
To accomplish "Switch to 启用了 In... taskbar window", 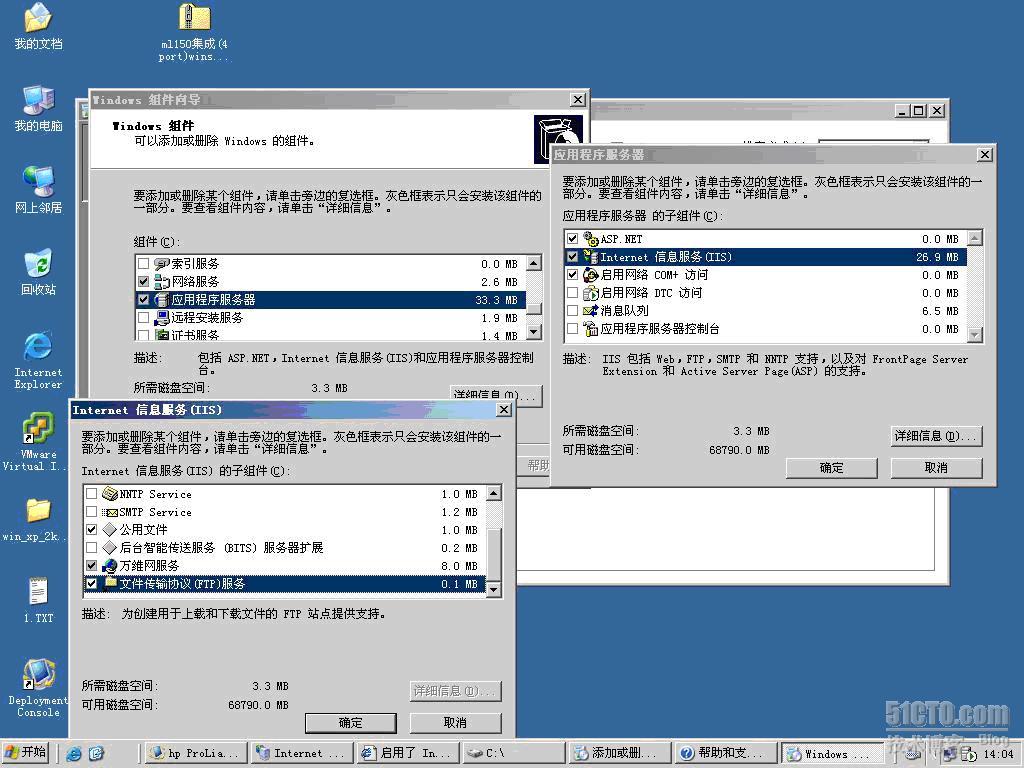I will tap(408, 753).
